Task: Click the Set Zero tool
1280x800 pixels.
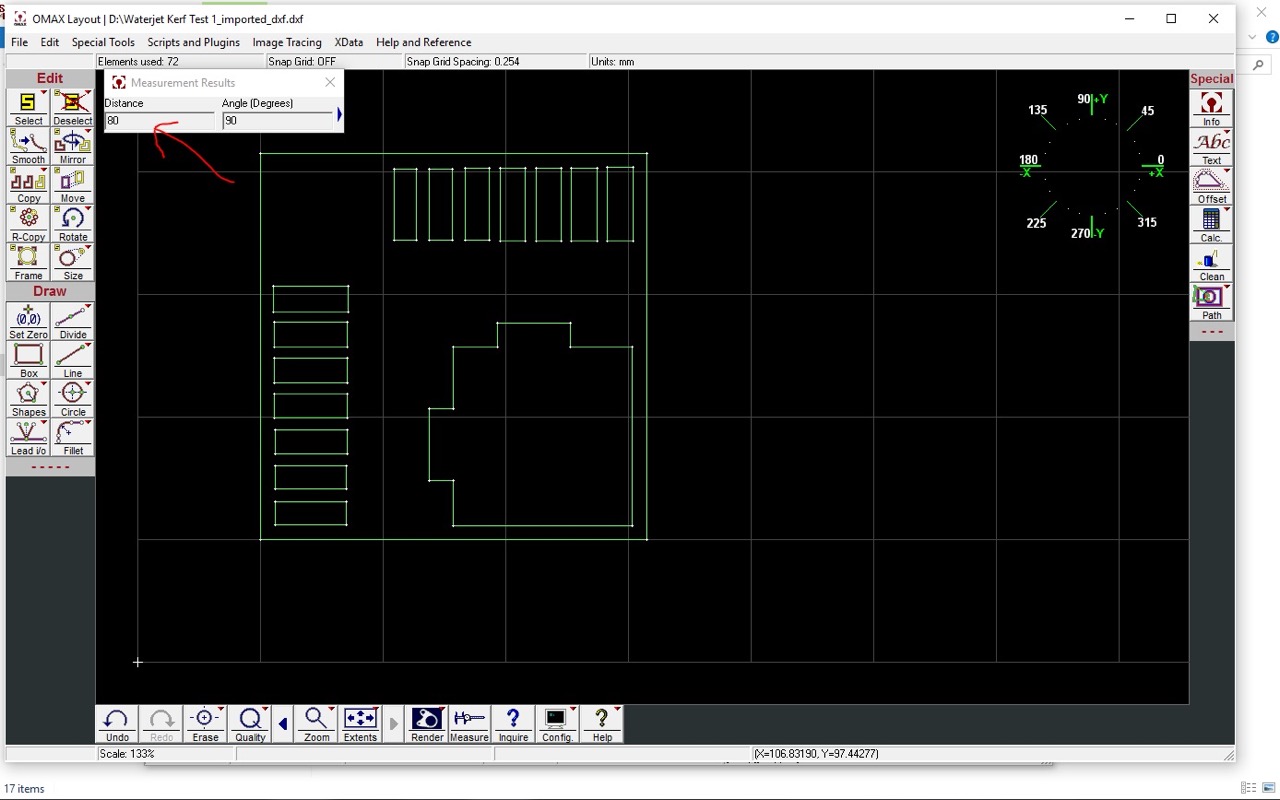Action: 28,322
